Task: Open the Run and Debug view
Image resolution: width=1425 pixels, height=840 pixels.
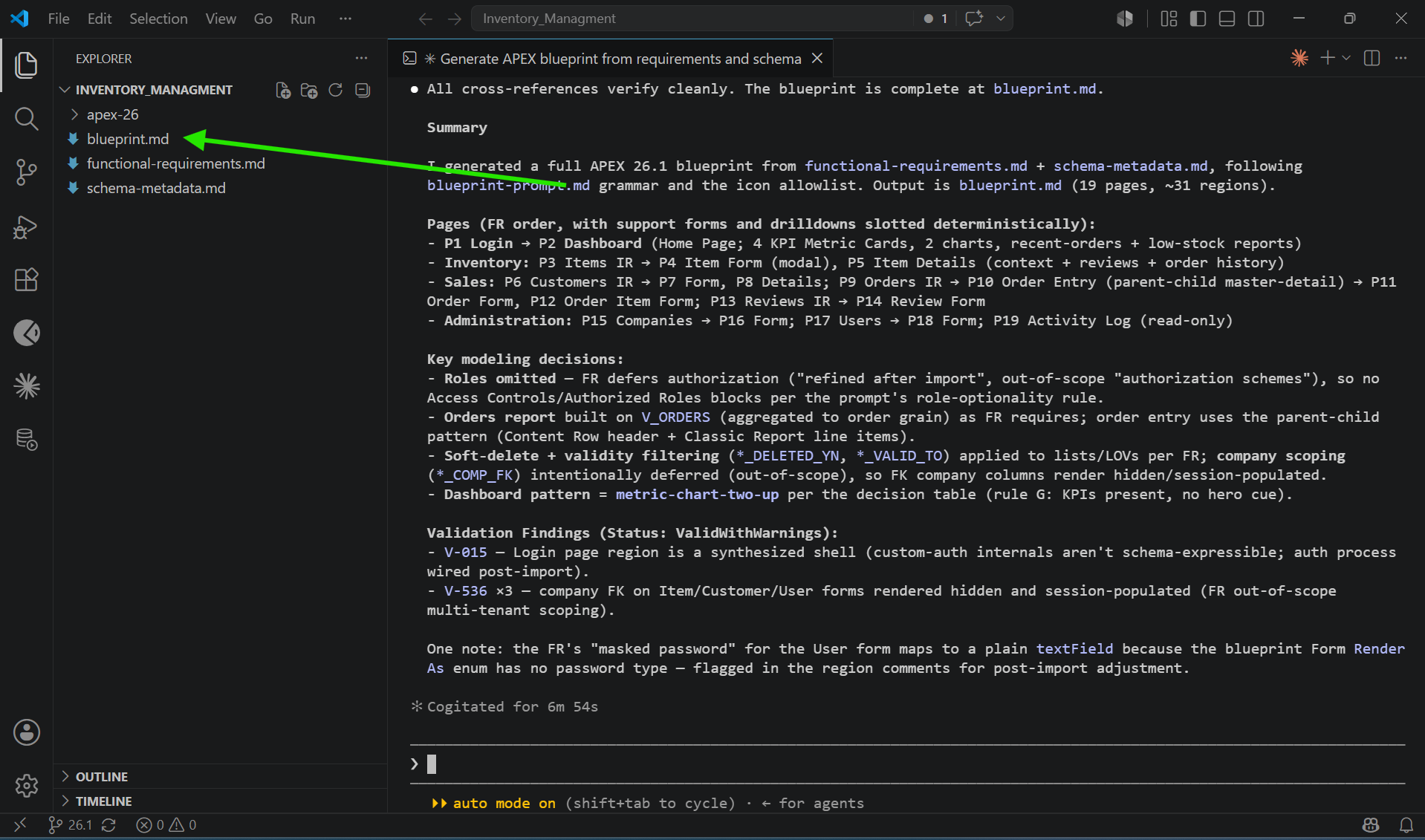Action: coord(27,227)
